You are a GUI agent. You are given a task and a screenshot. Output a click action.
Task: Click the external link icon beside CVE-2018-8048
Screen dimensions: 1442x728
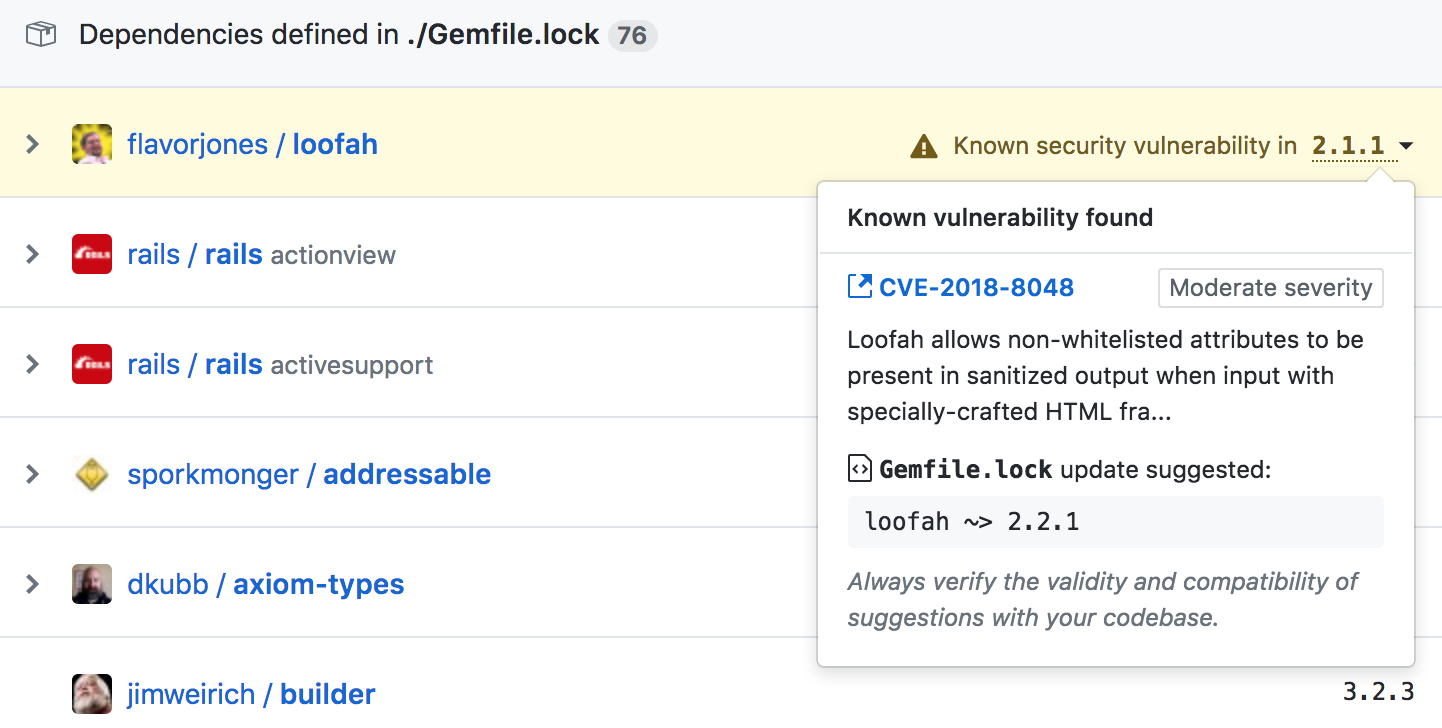point(859,287)
